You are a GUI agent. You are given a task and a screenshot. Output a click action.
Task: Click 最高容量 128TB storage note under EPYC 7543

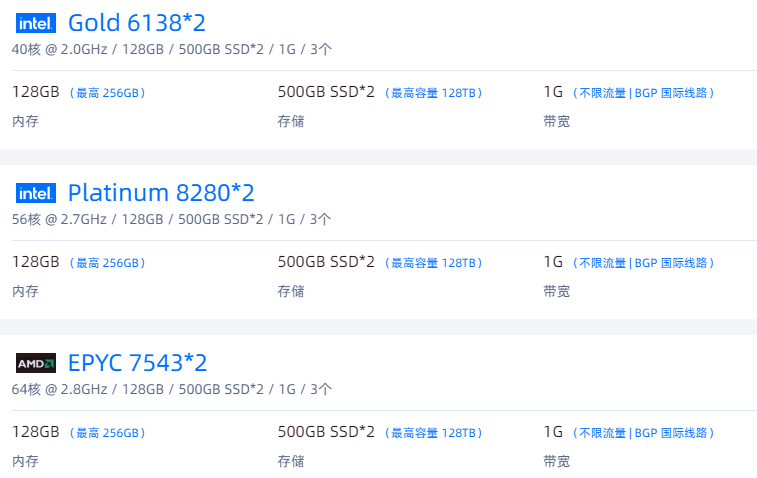[x=433, y=433]
